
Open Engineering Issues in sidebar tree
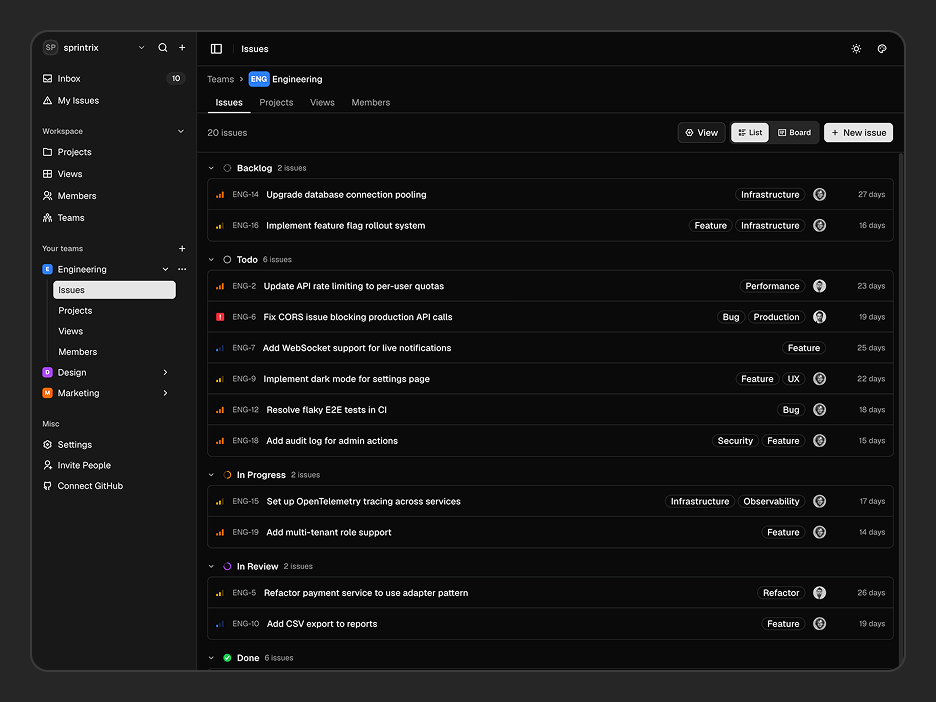pyautogui.click(x=115, y=290)
